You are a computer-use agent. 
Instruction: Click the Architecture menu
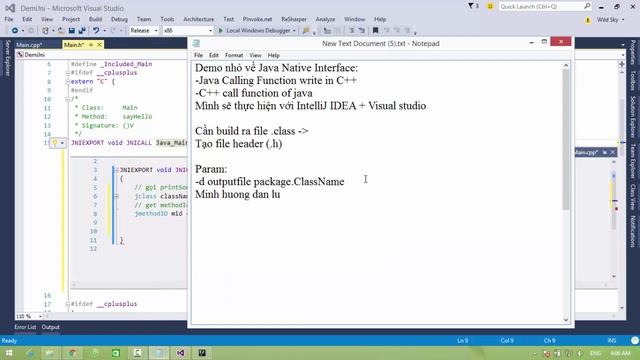point(198,19)
